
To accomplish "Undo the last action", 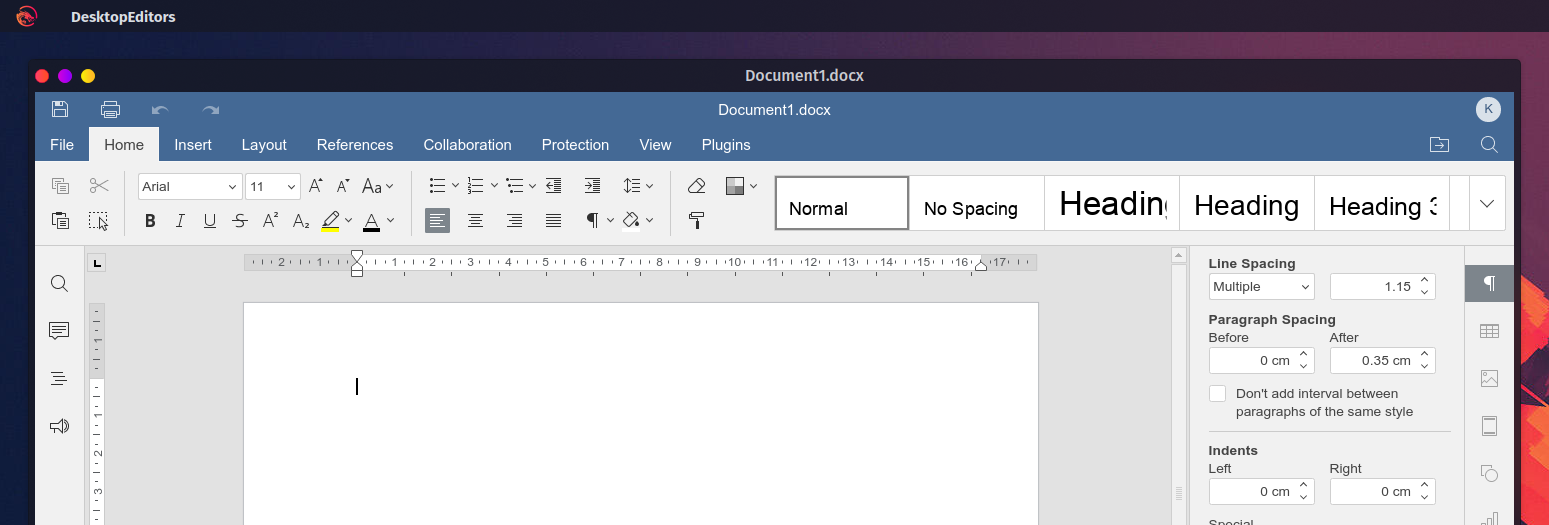I will pos(160,110).
